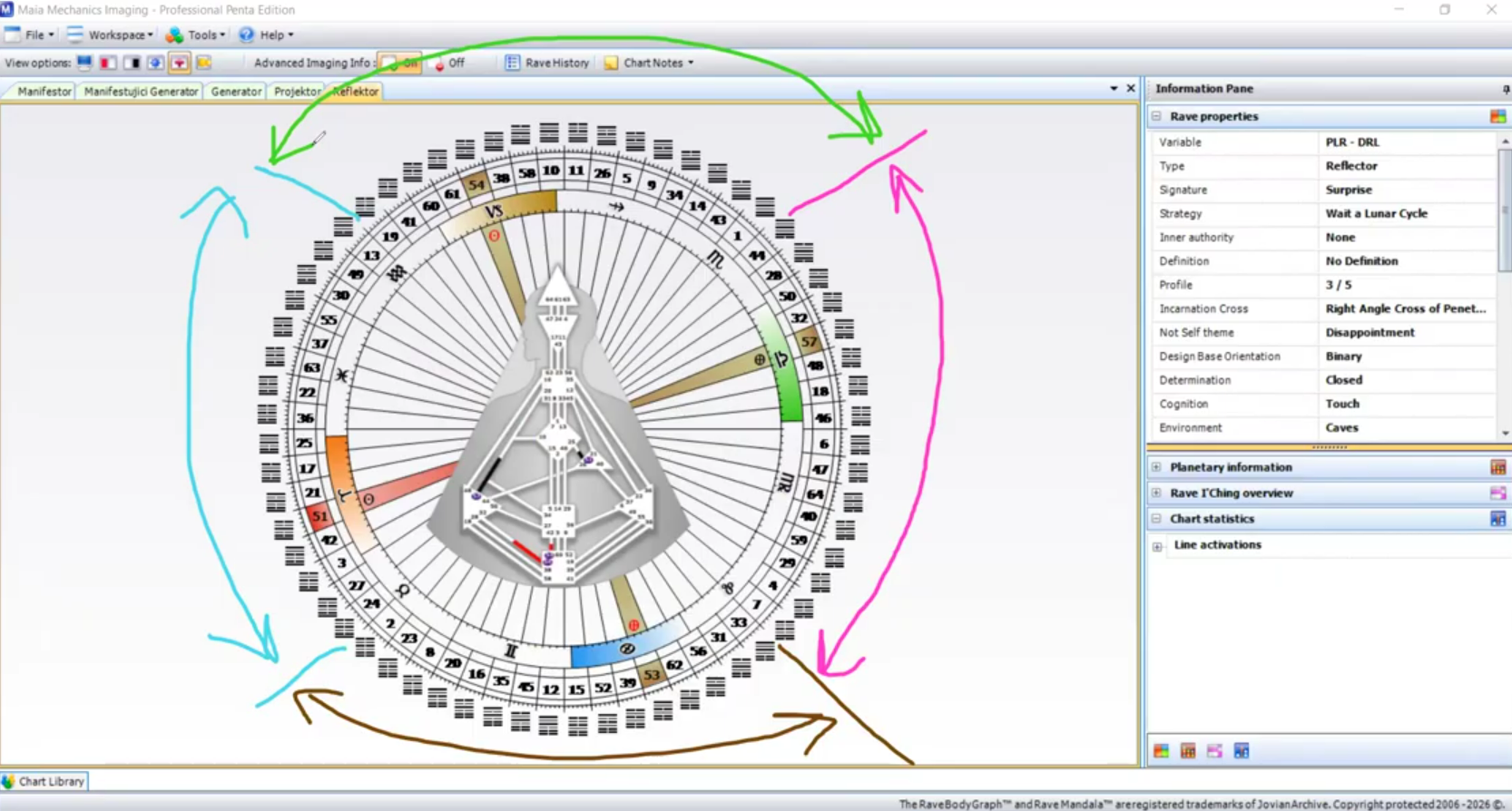Expand the Line activations tree node
Viewport: 1512px width, 811px height.
[x=1157, y=546]
